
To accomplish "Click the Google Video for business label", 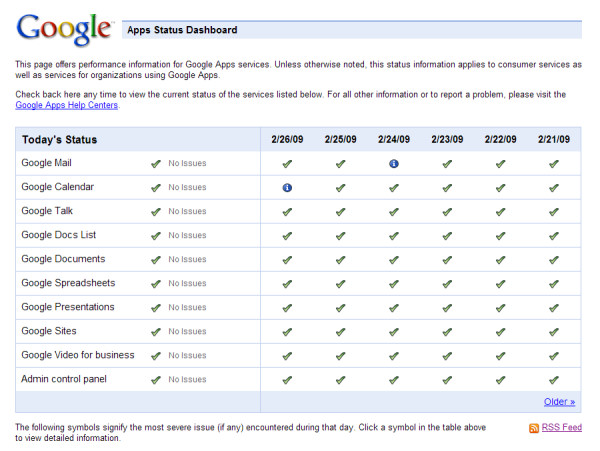I will [78, 355].
